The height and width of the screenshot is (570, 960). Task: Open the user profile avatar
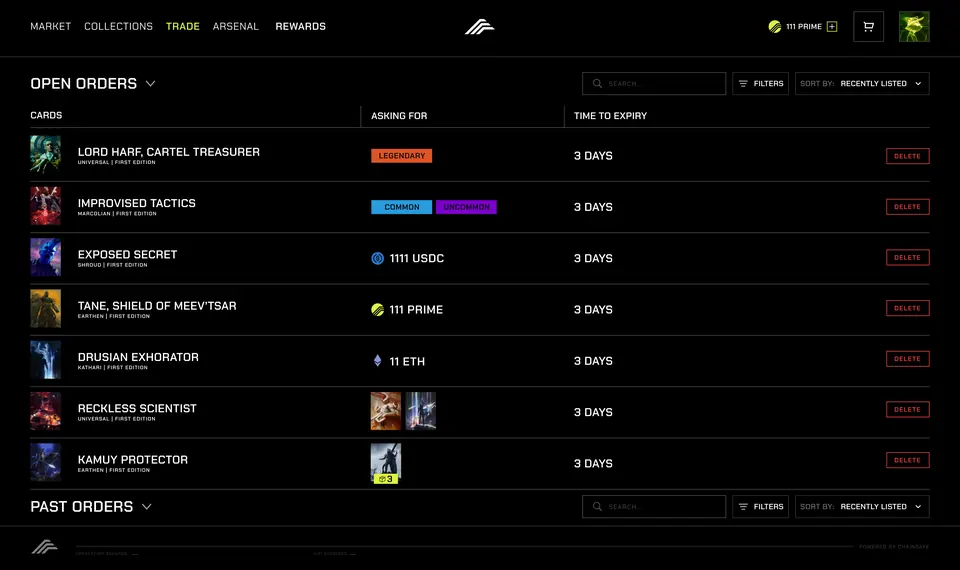(x=914, y=26)
